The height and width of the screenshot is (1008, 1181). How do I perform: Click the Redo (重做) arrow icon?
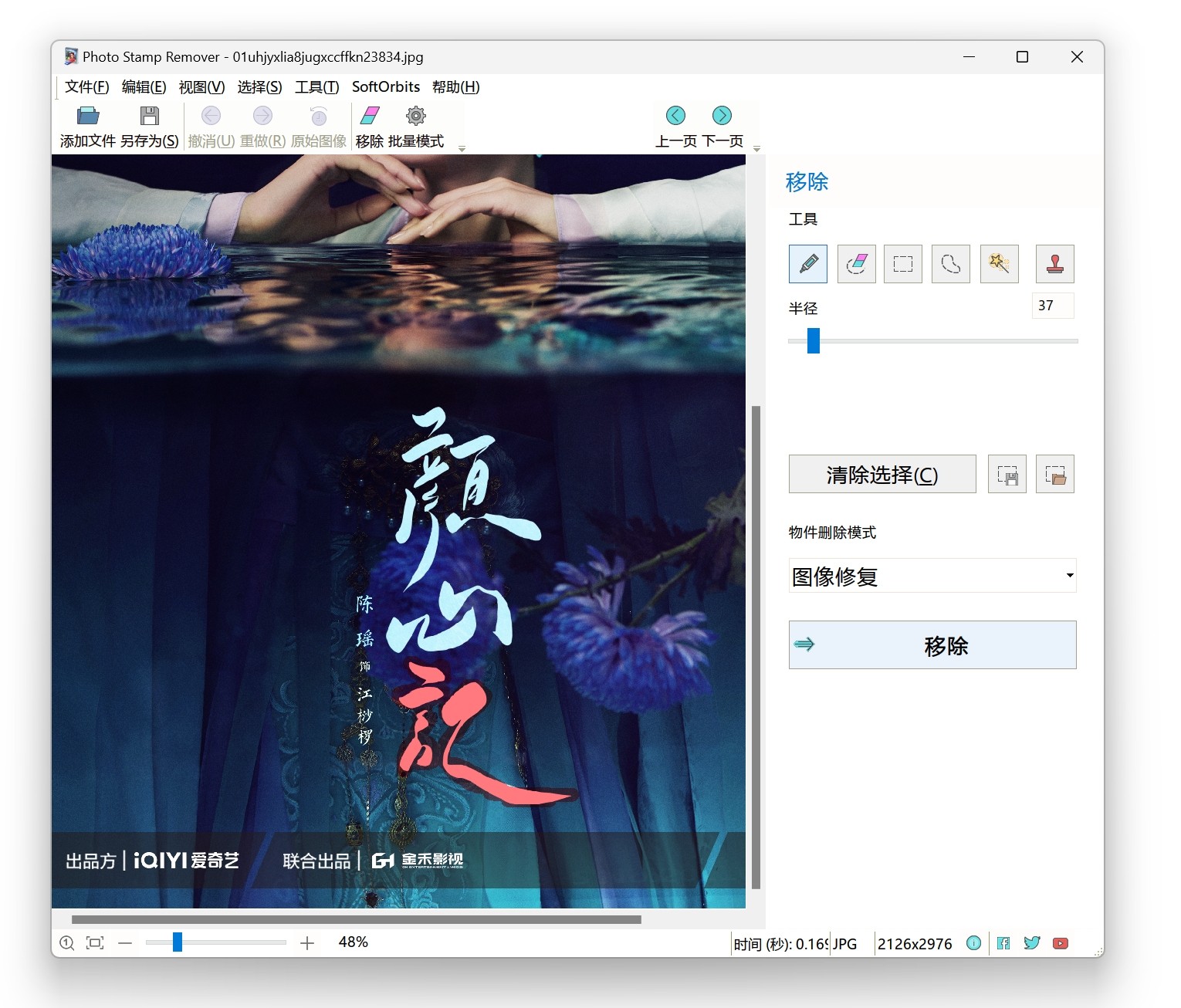pos(262,116)
